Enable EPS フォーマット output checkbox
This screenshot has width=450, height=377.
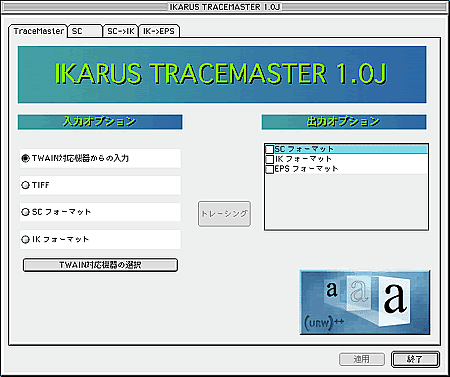(270, 169)
